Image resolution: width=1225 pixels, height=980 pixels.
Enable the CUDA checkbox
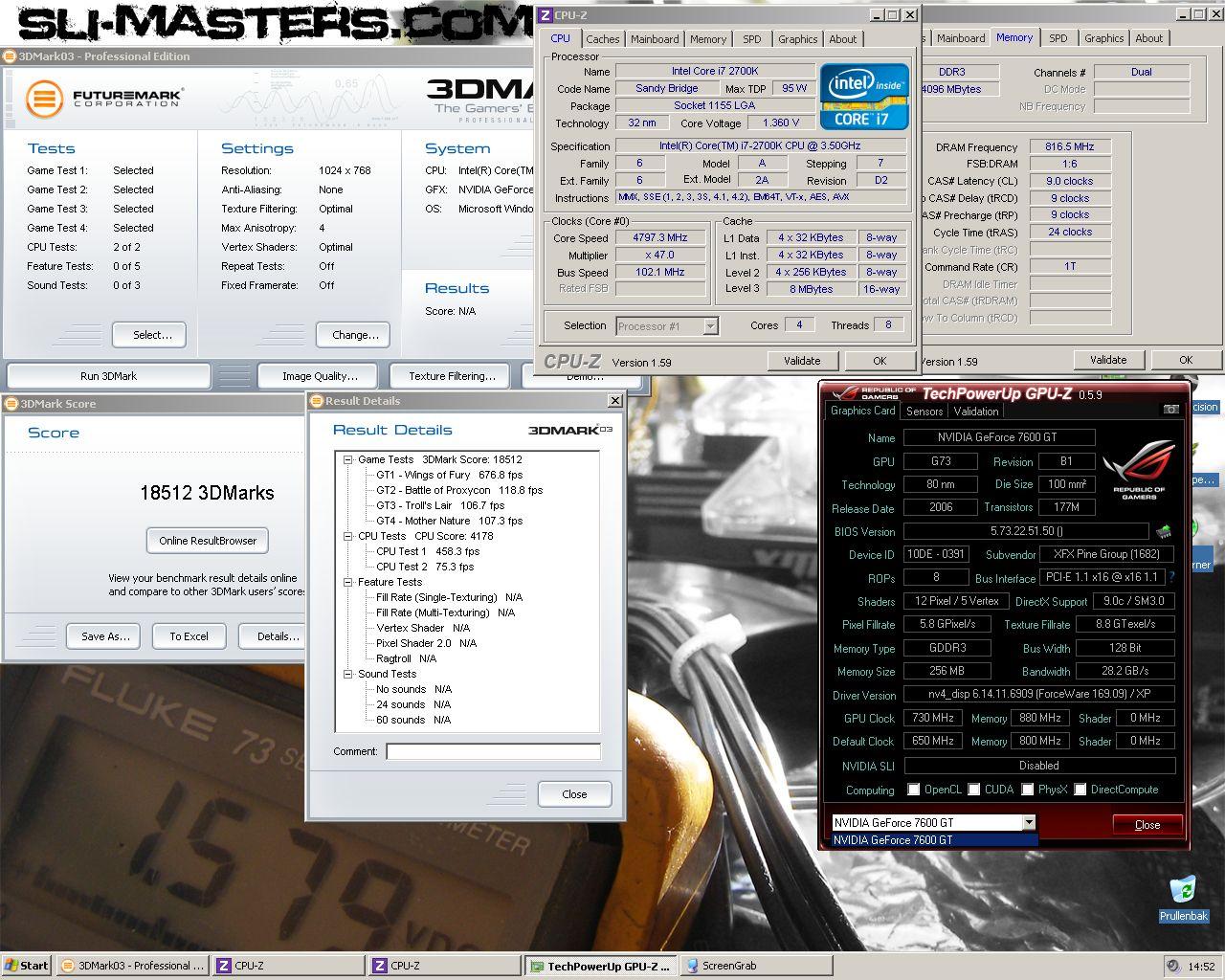coord(974,790)
